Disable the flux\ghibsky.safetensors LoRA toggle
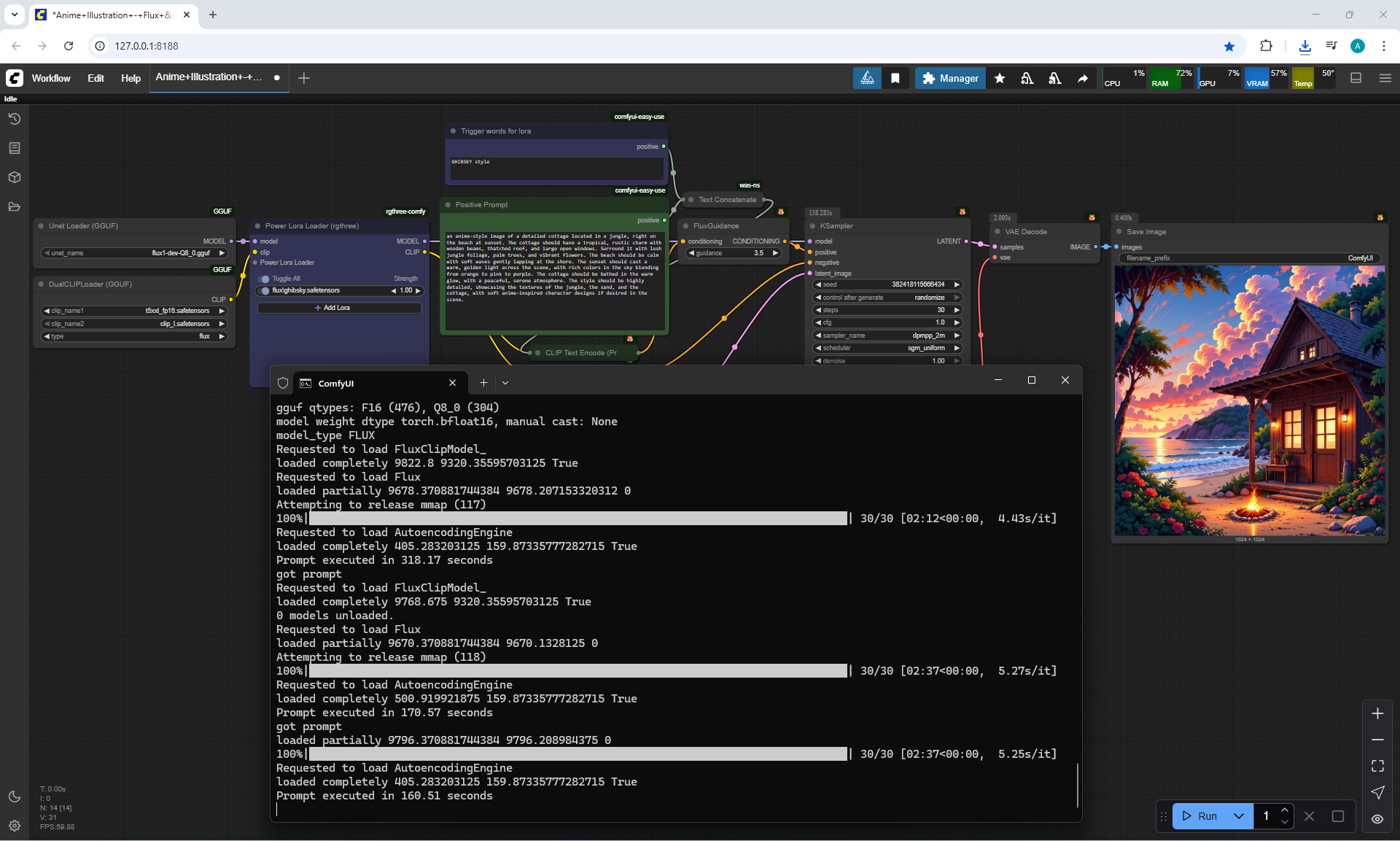The image size is (1400, 841). tap(265, 290)
